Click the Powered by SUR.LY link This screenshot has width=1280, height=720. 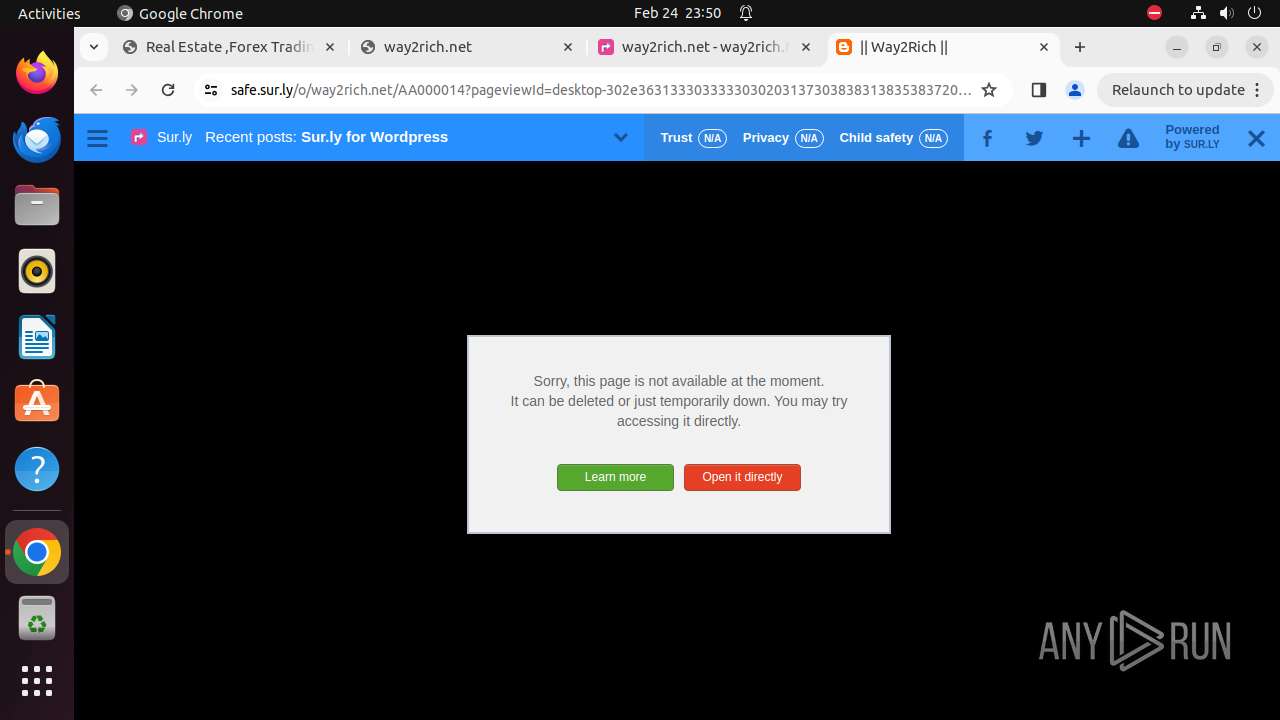(x=1192, y=137)
